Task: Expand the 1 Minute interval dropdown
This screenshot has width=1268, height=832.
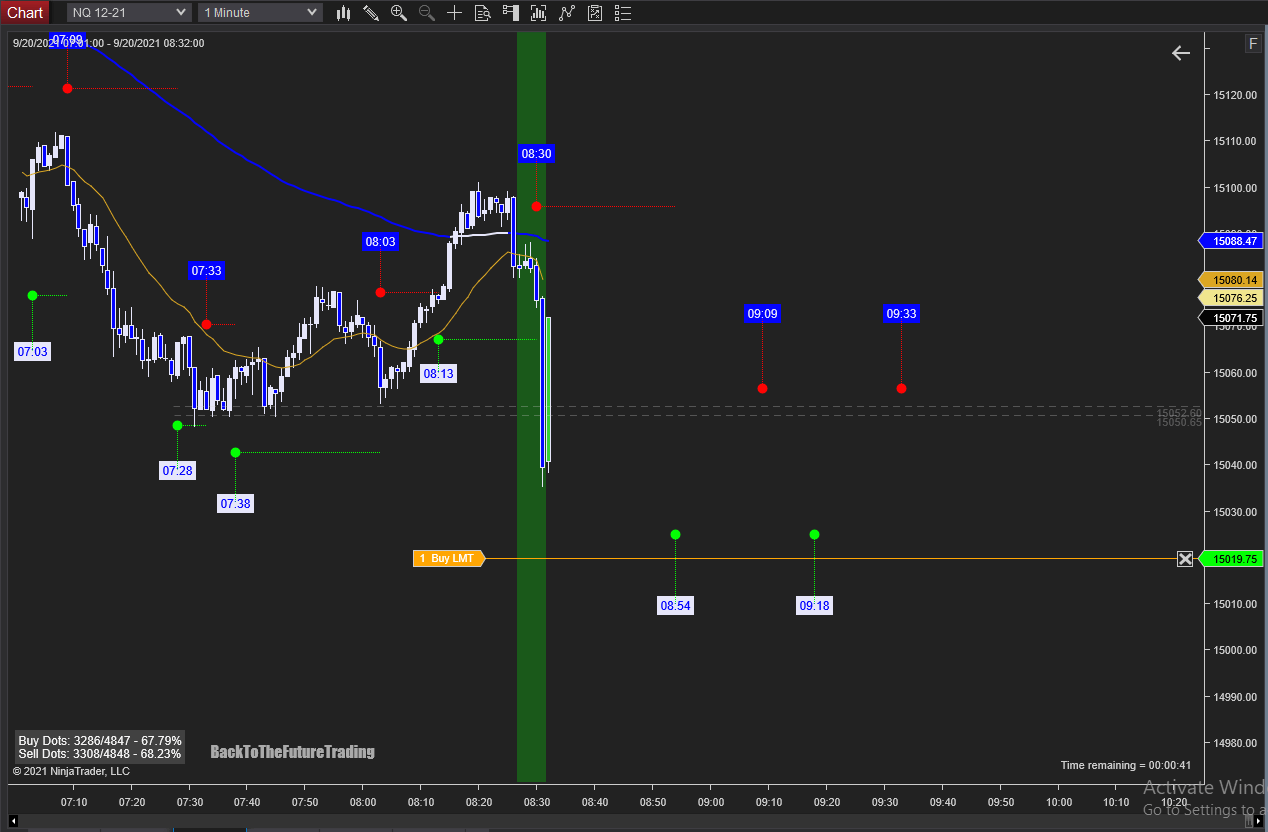Action: point(260,12)
